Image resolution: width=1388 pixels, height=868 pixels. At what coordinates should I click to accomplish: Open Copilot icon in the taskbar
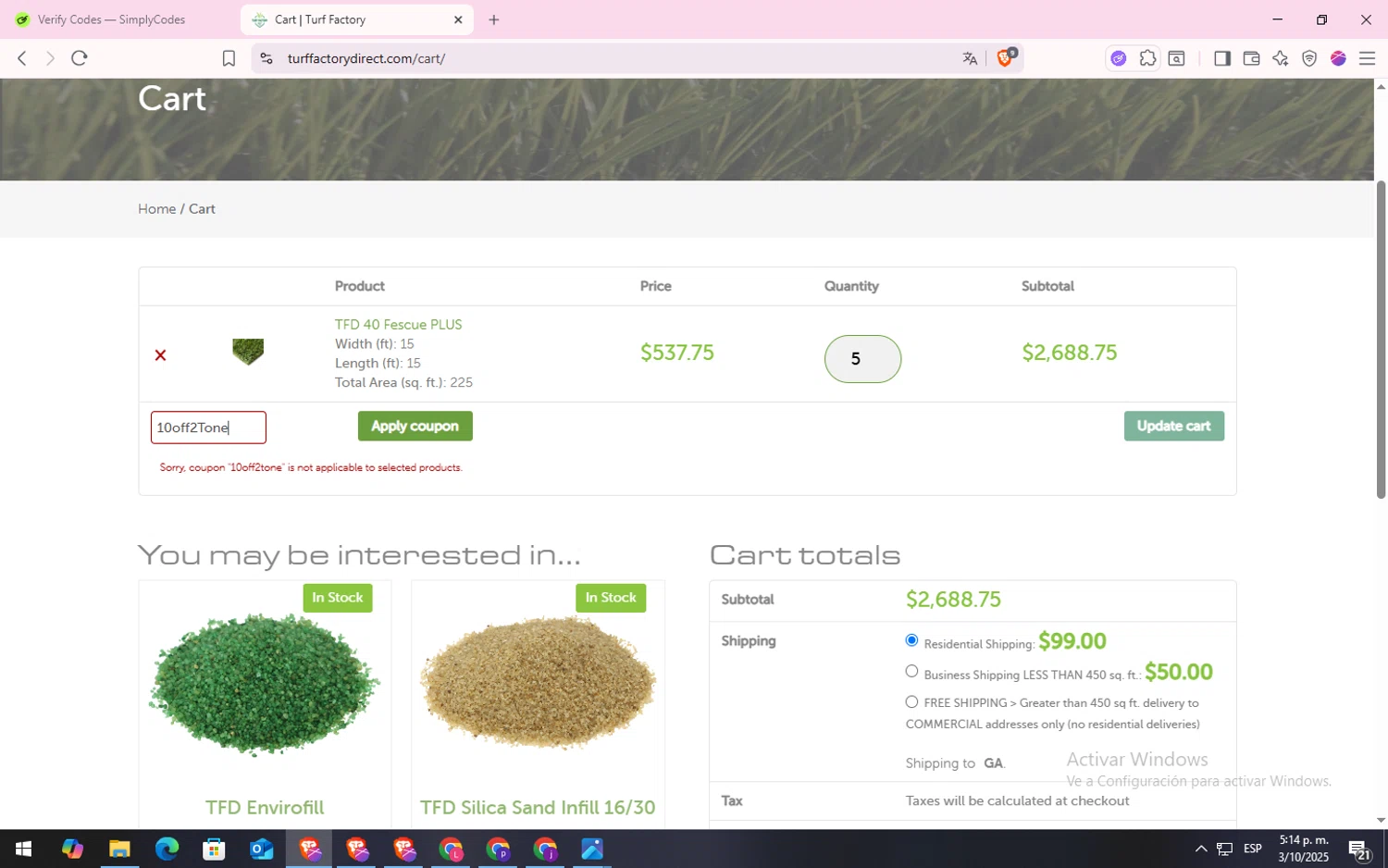coord(72,849)
